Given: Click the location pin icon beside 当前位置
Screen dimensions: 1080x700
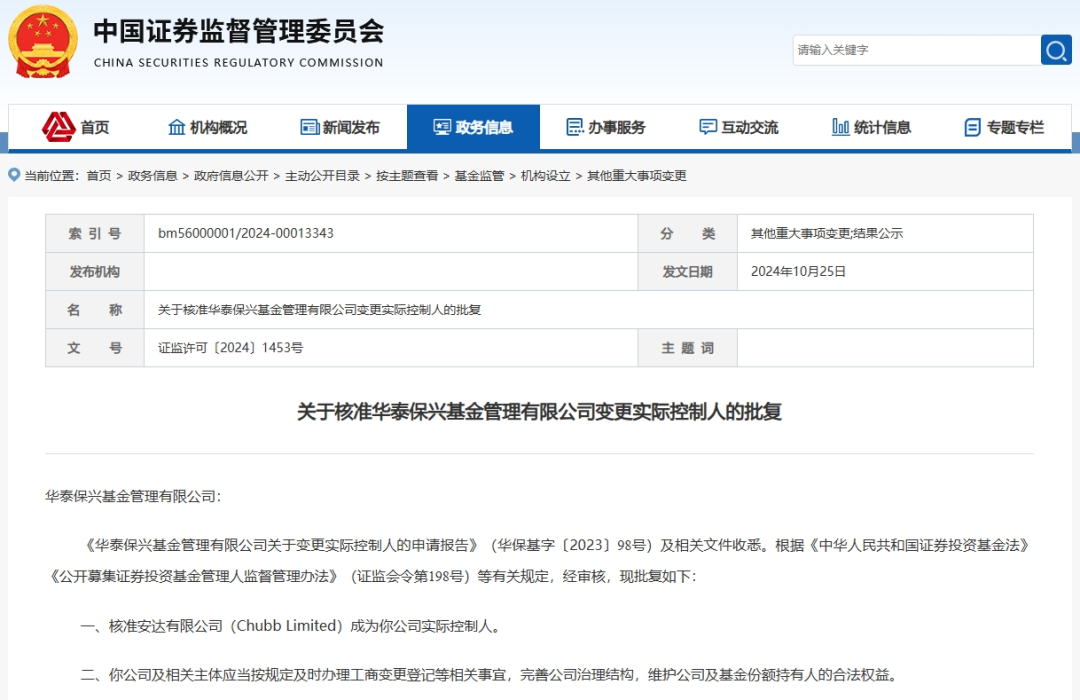Looking at the screenshot, I should (14, 175).
